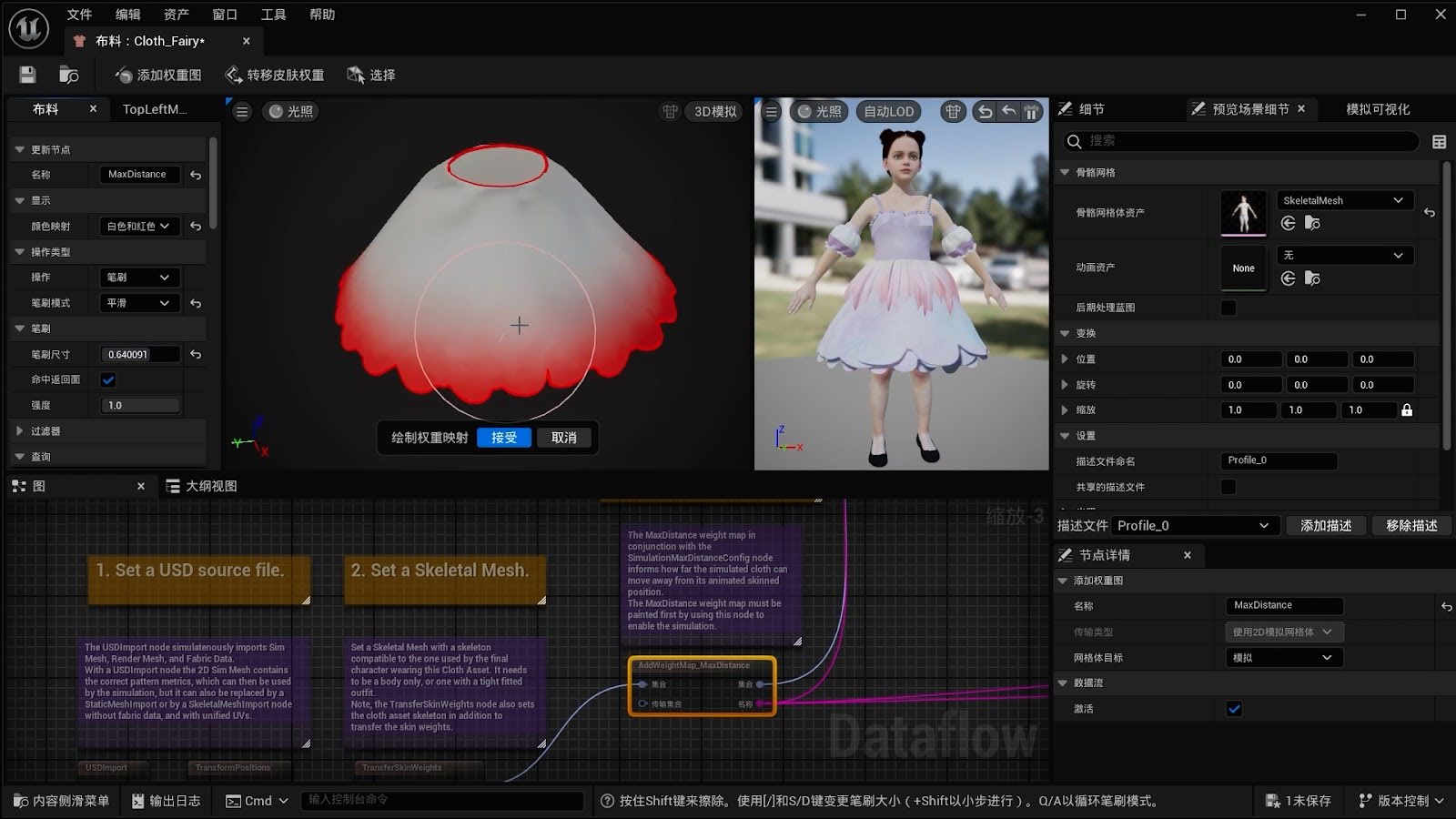The width and height of the screenshot is (1456, 819).
Task: Toggle the scale lock icon in 缩放 row
Action: click(x=1409, y=409)
